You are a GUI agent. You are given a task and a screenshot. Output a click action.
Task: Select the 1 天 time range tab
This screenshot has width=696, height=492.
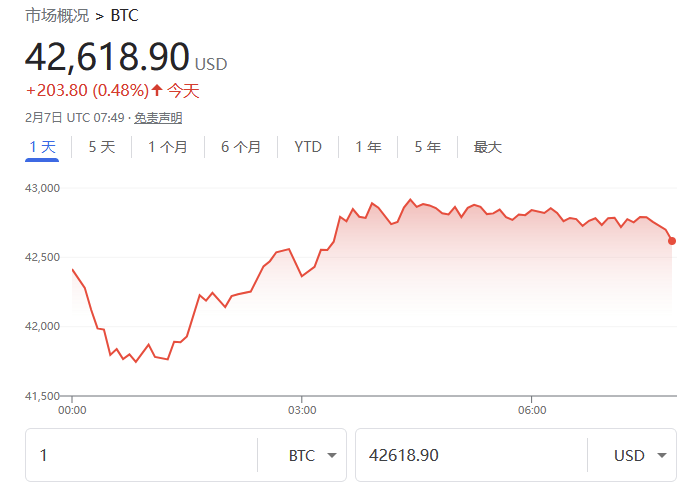42,147
